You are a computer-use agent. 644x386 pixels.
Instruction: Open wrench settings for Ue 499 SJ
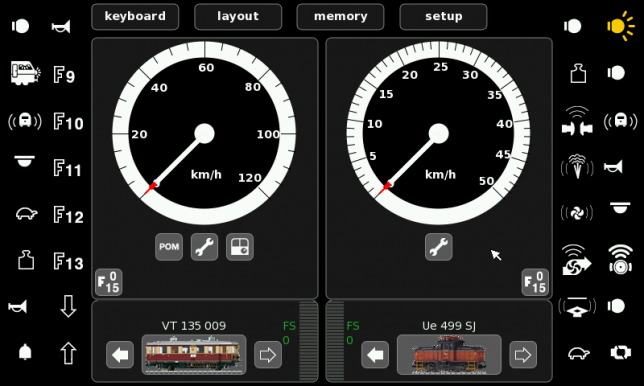[x=439, y=247]
